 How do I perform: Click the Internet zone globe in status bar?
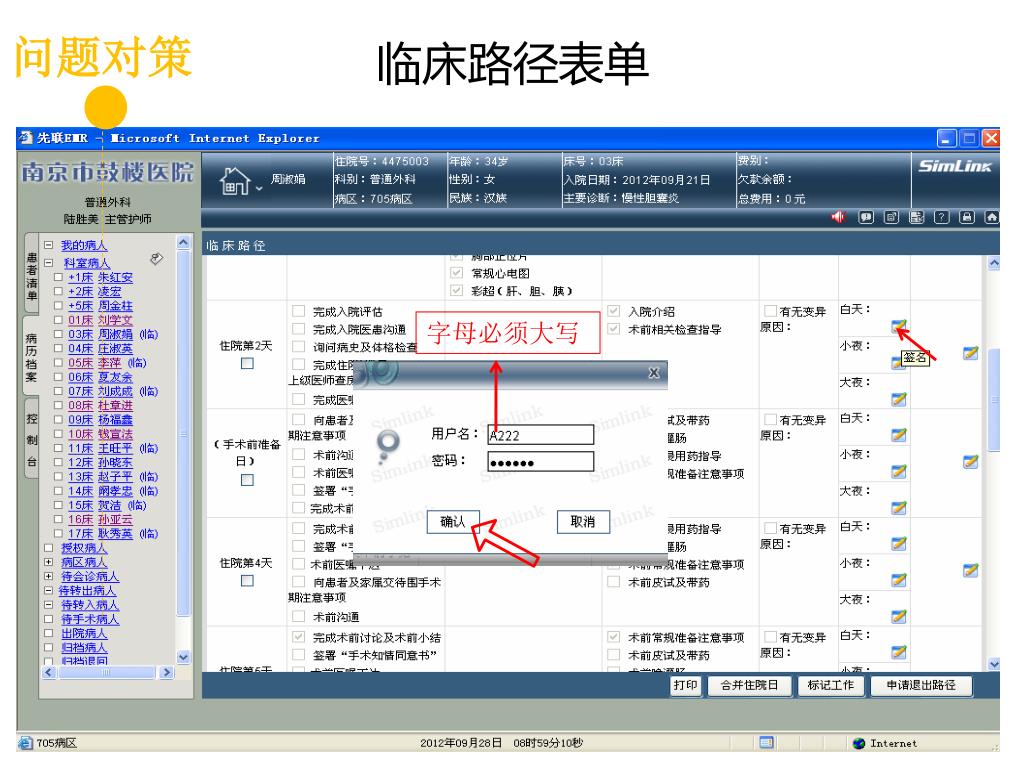pyautogui.click(x=859, y=743)
